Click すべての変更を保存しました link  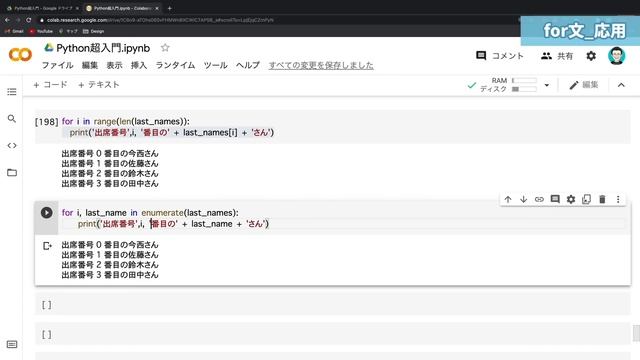tap(321, 65)
